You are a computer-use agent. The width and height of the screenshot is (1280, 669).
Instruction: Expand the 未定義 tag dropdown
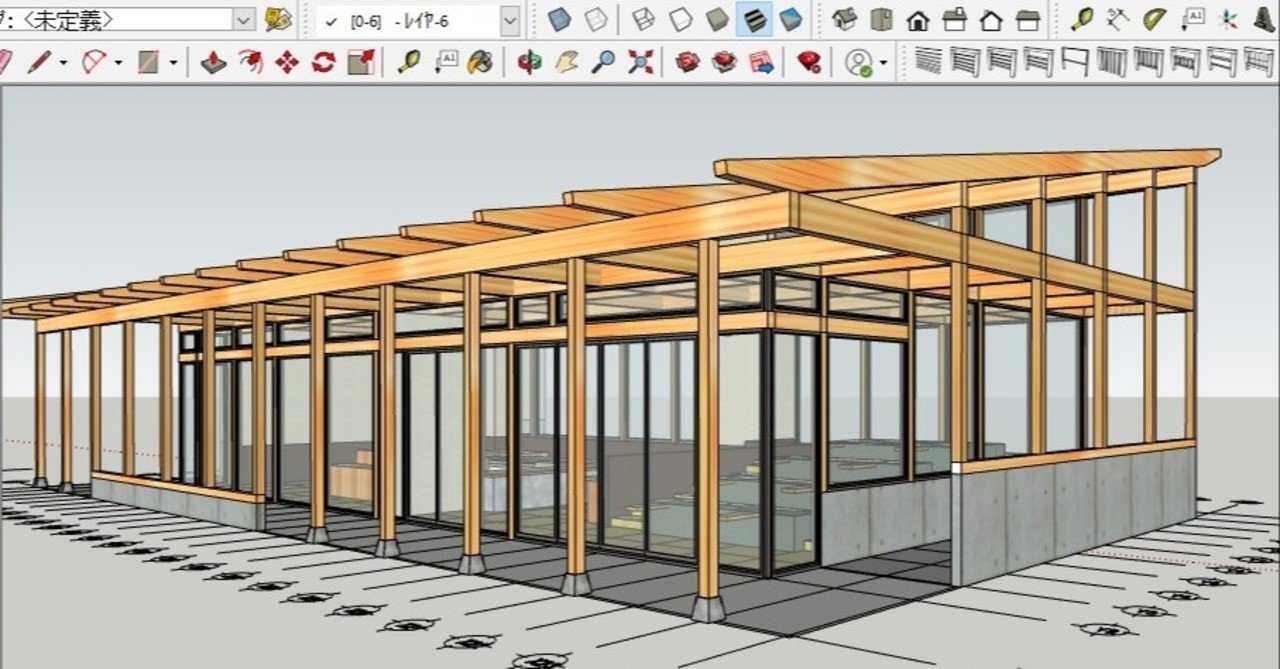coord(245,20)
